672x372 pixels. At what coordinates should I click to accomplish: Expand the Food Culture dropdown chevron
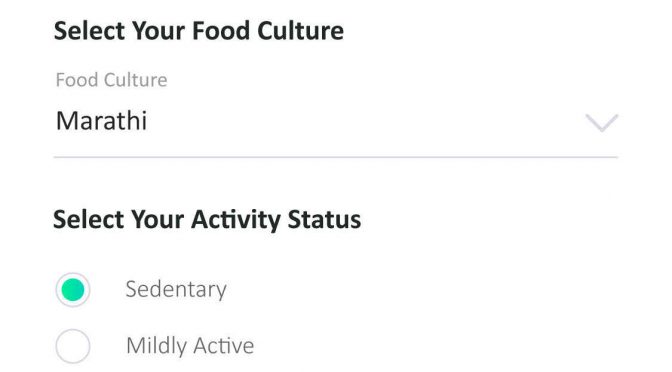pos(602,123)
